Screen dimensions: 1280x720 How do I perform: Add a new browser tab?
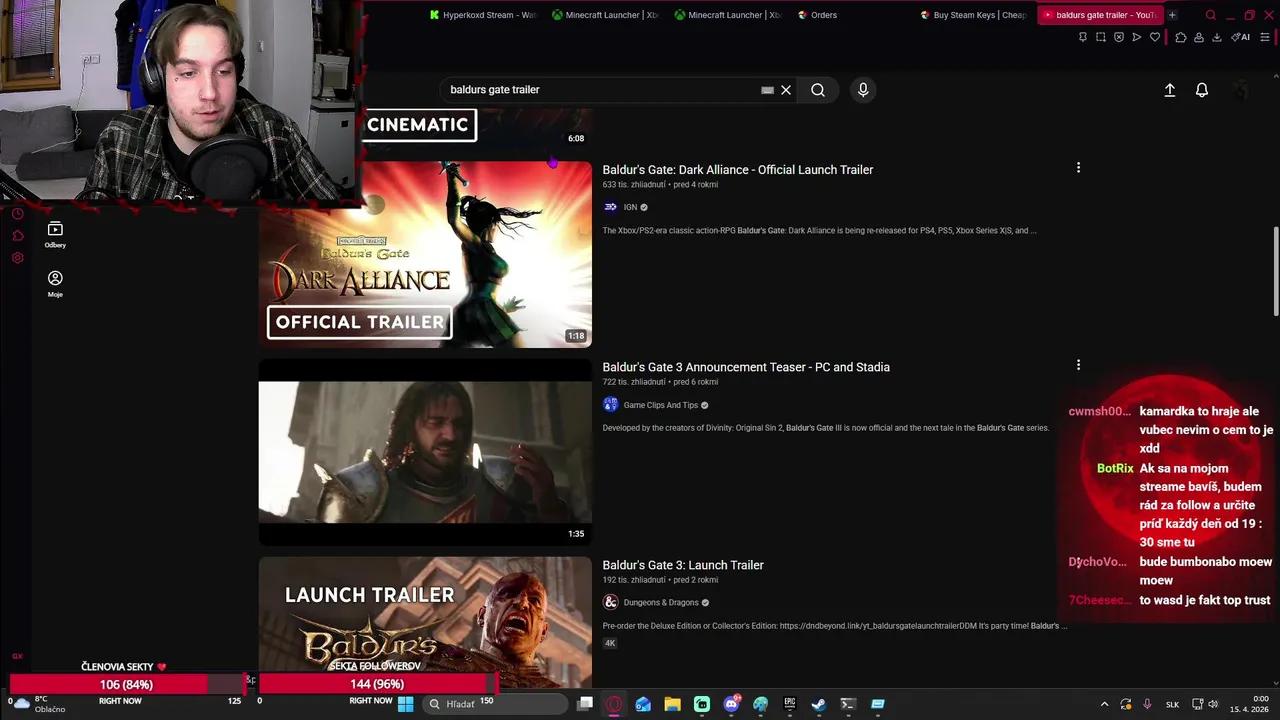point(1172,15)
